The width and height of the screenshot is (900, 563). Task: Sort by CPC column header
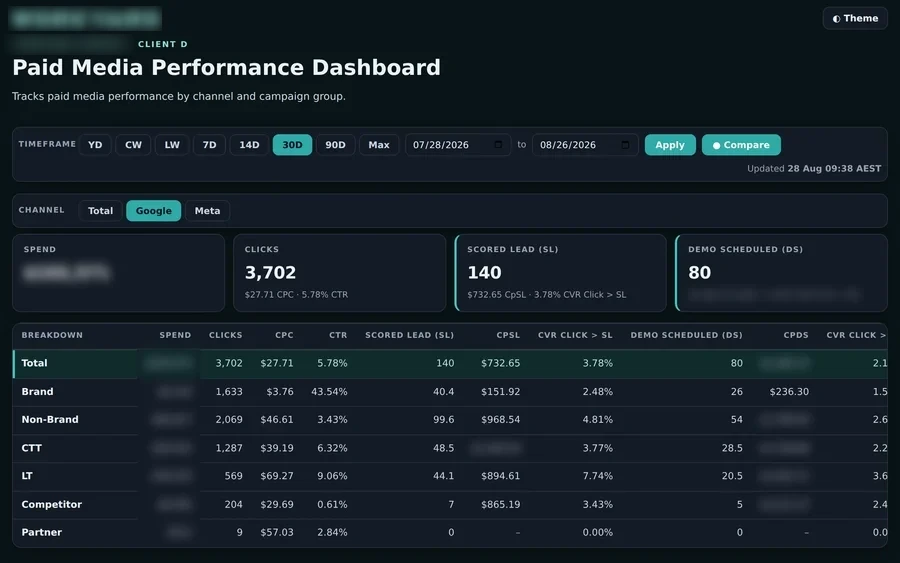[284, 335]
